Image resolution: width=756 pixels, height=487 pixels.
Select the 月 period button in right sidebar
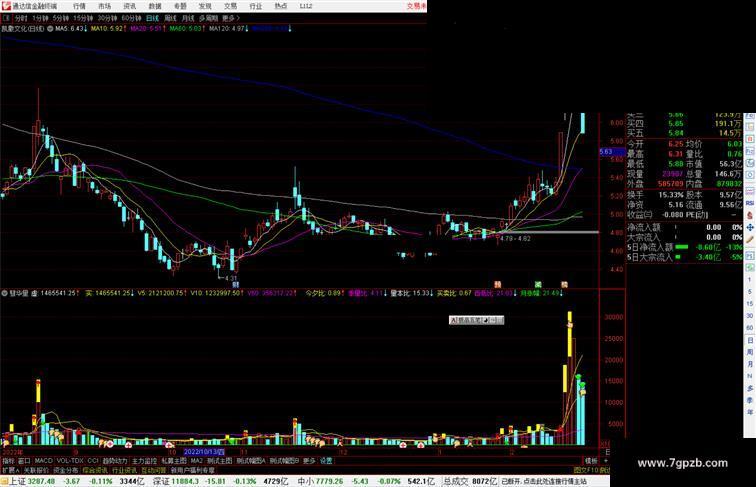[x=750, y=364]
